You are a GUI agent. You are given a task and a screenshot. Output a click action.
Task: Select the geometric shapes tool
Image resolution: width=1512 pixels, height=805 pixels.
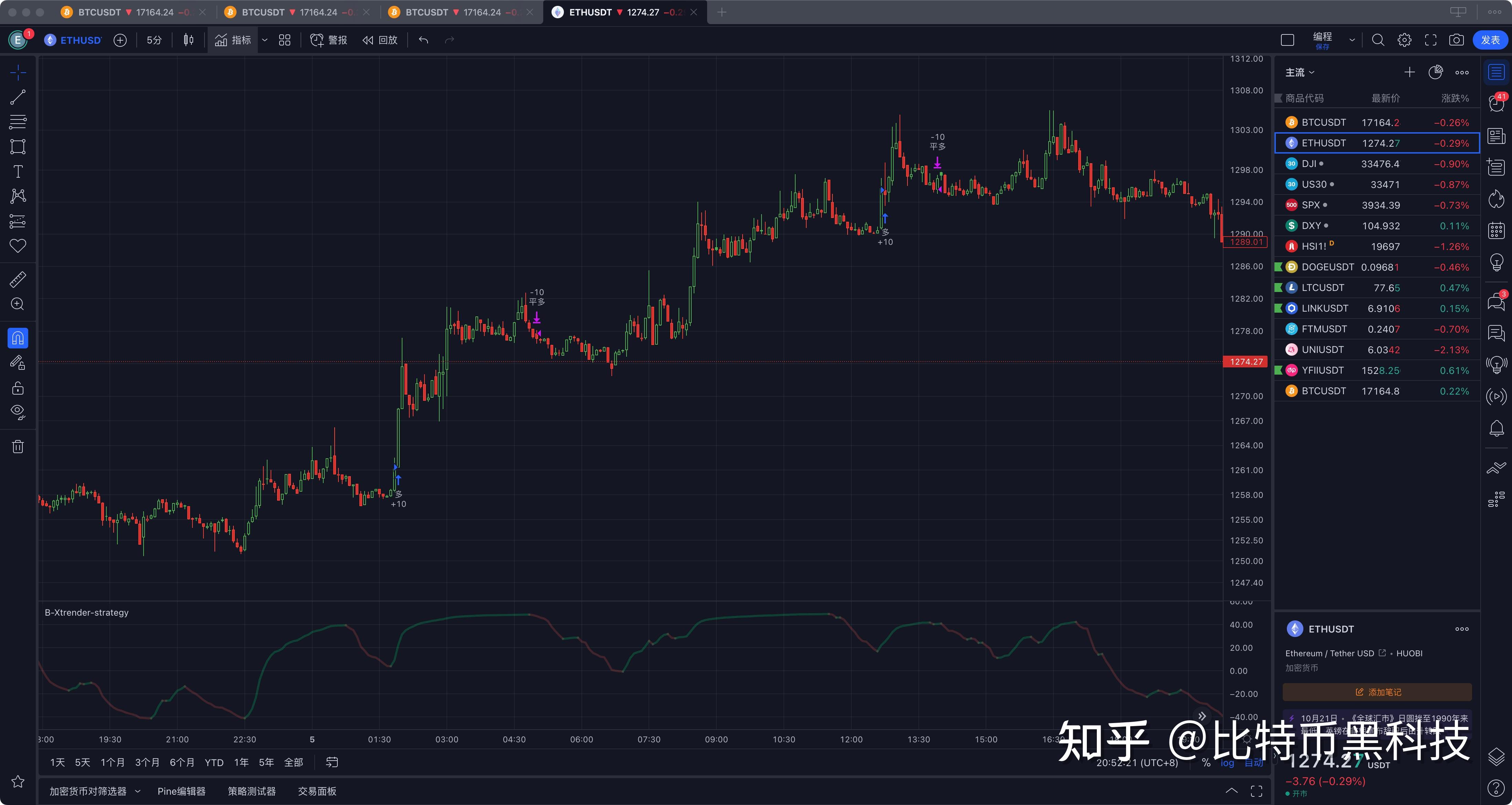18,147
